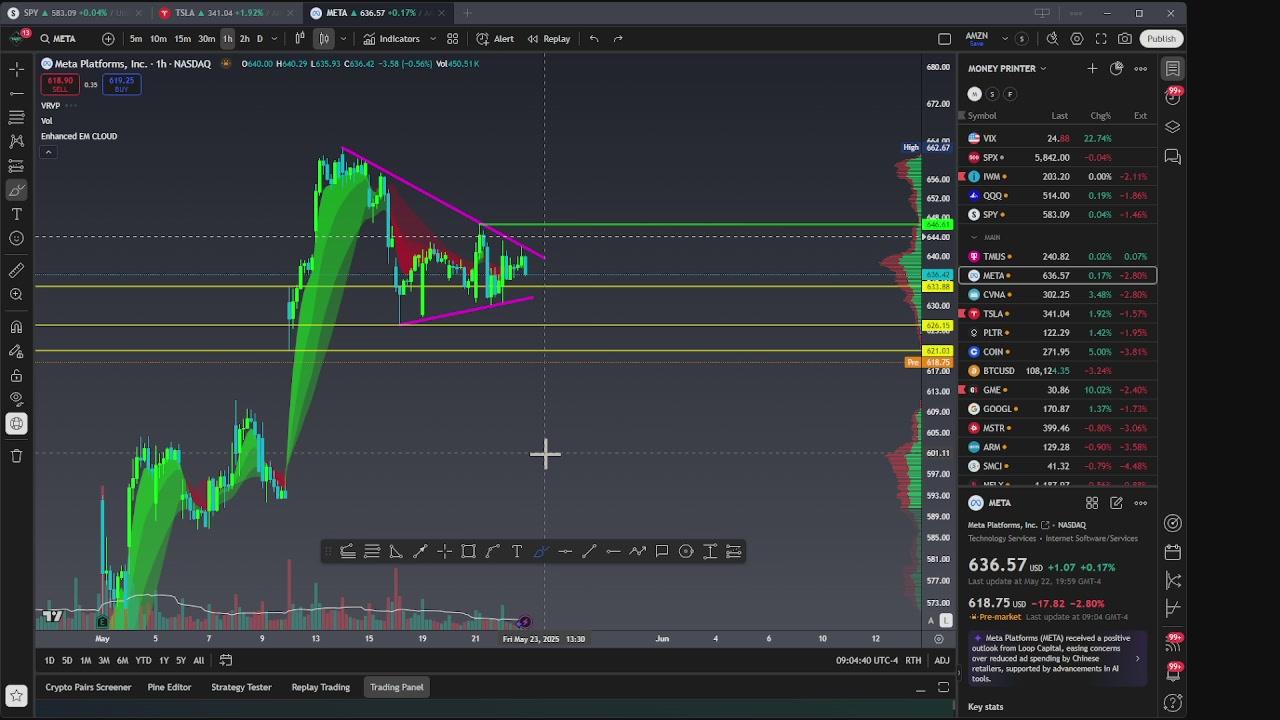Image resolution: width=1280 pixels, height=720 pixels.
Task: Expand the AMZN layout dropdown arrow
Action: click(x=1004, y=39)
